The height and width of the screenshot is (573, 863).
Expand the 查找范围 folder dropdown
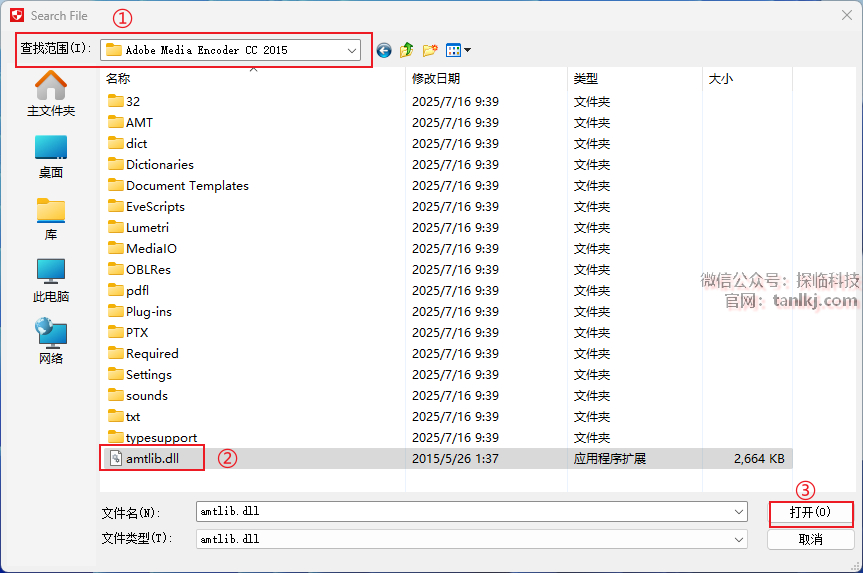[352, 50]
